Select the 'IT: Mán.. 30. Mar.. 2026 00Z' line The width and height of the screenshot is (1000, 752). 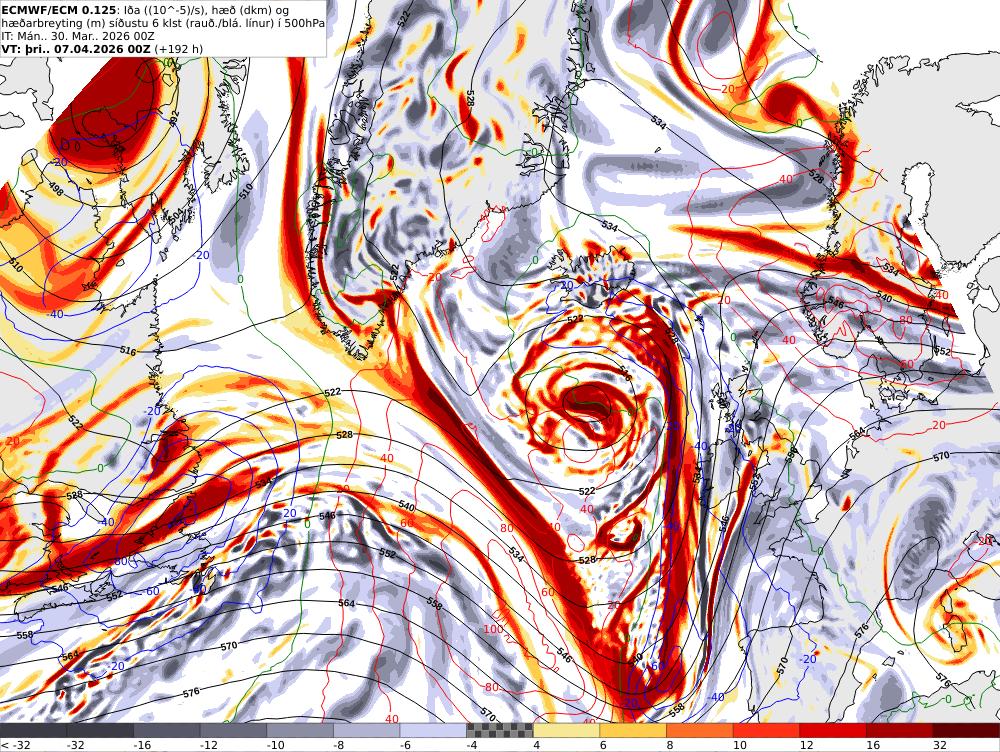(78, 36)
